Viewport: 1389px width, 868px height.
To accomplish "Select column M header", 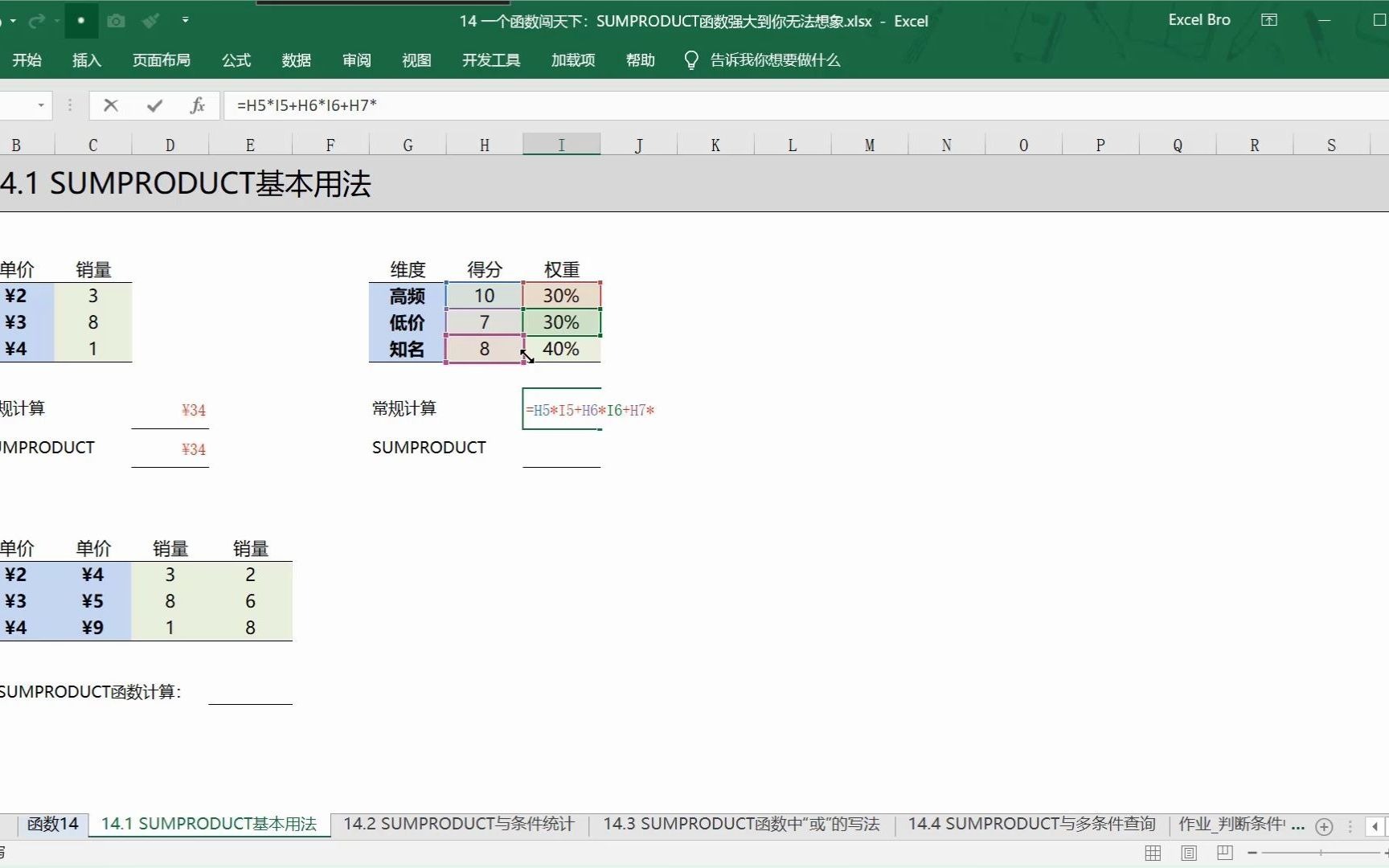I will [870, 145].
